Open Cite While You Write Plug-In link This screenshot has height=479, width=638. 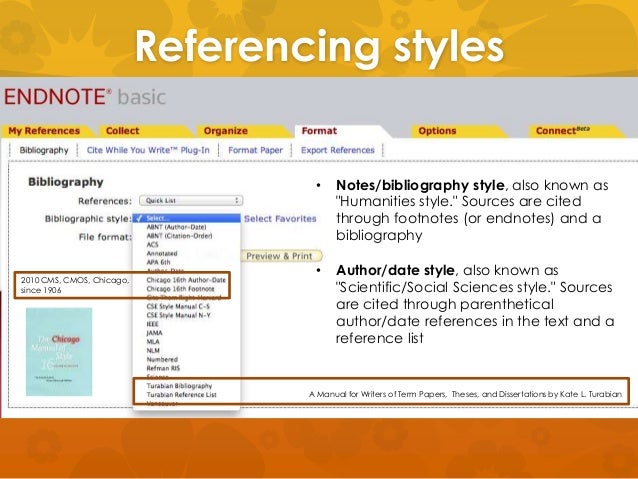click(148, 150)
